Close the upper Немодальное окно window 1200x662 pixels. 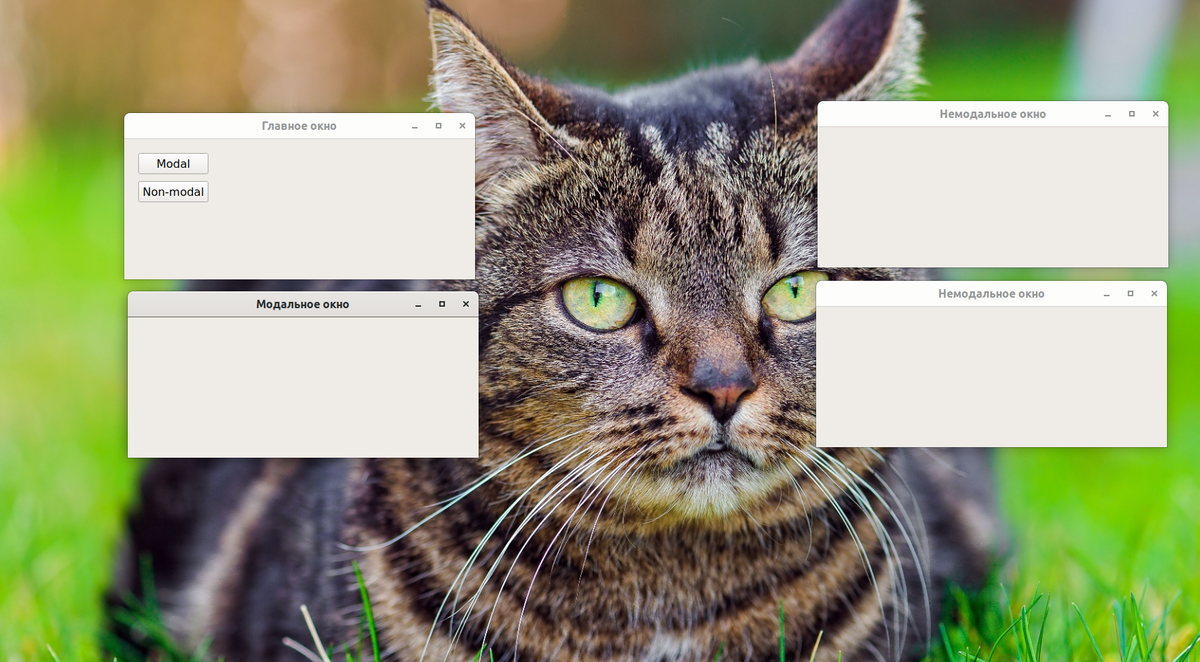pyautogui.click(x=1156, y=114)
